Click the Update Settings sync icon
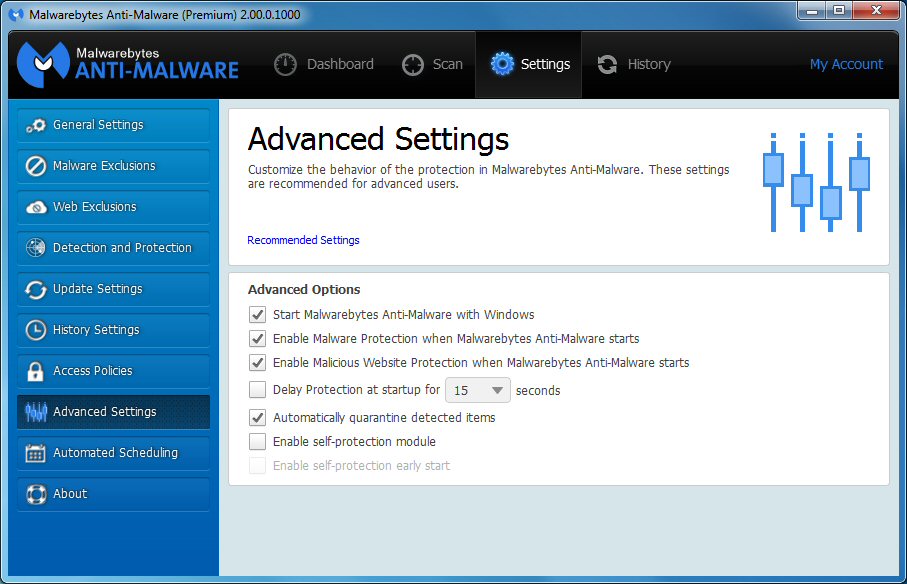Image resolution: width=907 pixels, height=584 pixels. click(36, 289)
